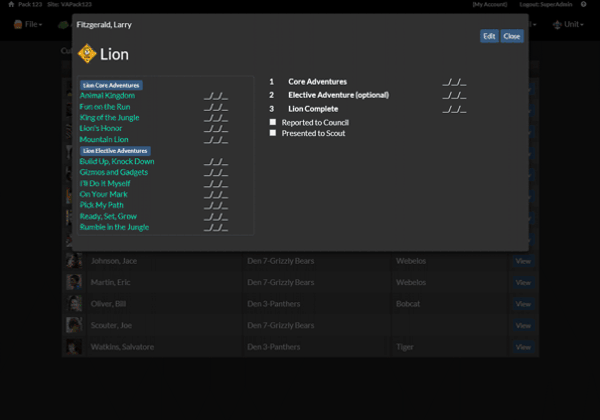Click View button for Scouter, Joe
Viewport: 600px width, 420px height.
click(x=523, y=326)
